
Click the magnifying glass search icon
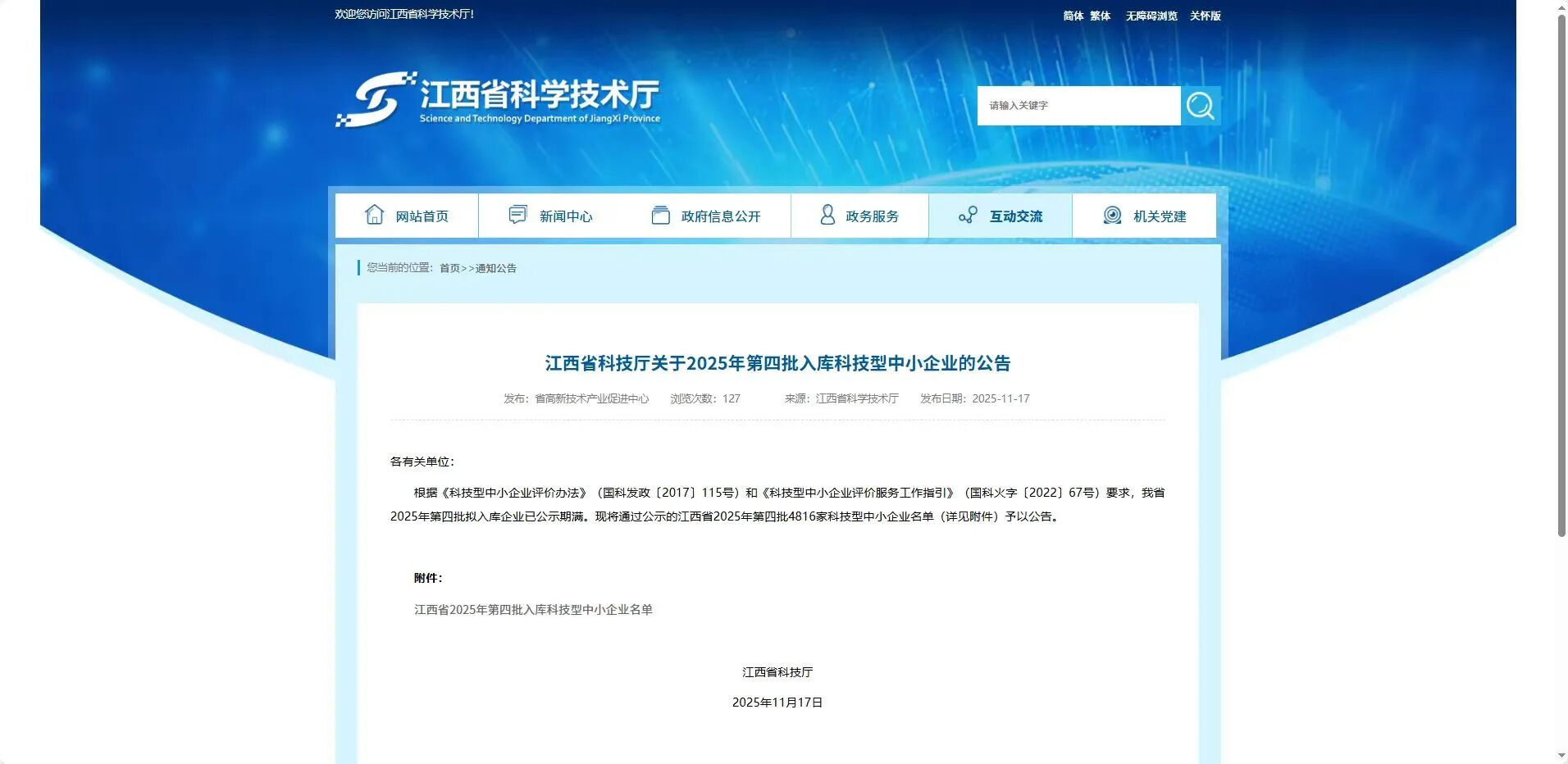[1201, 106]
